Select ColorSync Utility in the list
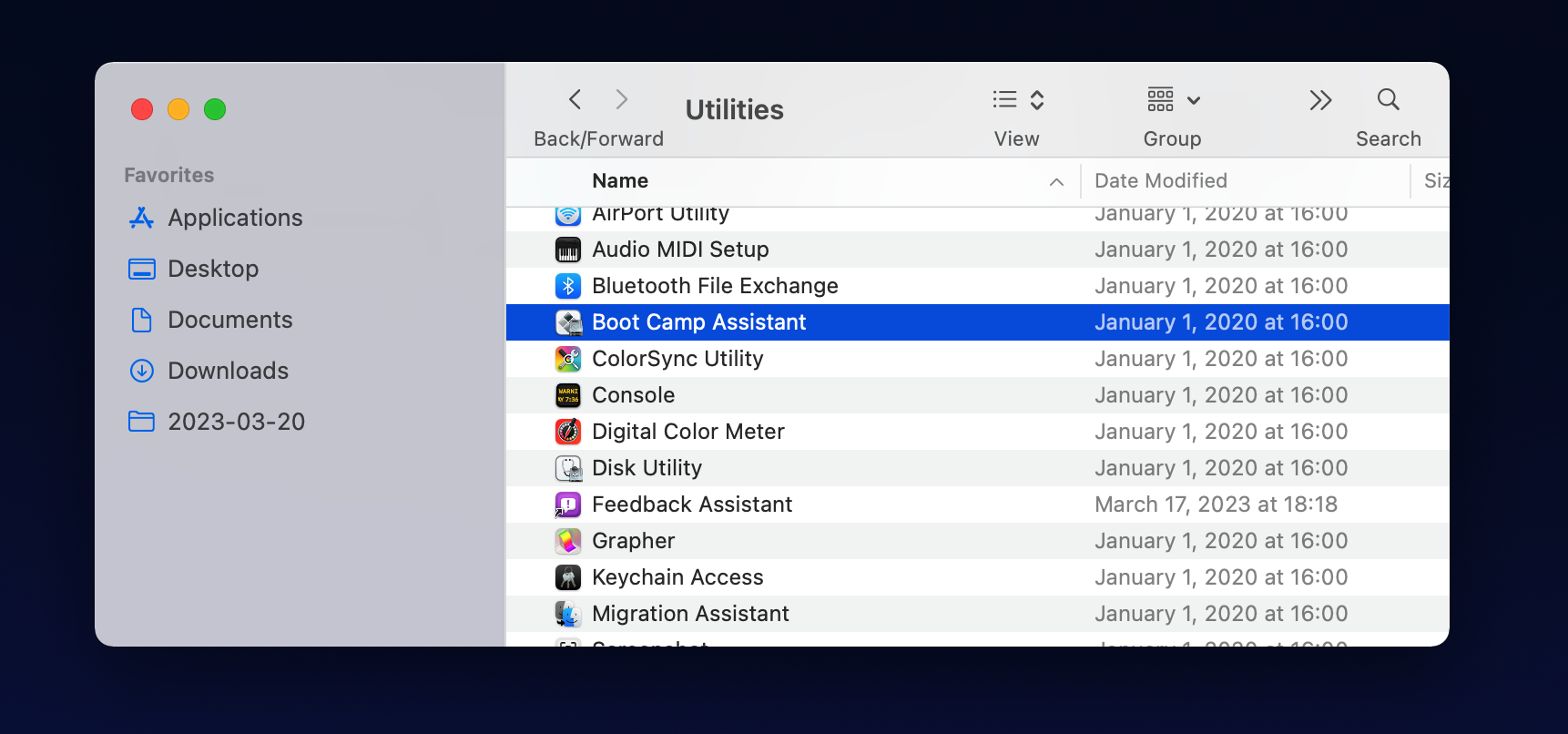The height and width of the screenshot is (734, 1568). [677, 359]
